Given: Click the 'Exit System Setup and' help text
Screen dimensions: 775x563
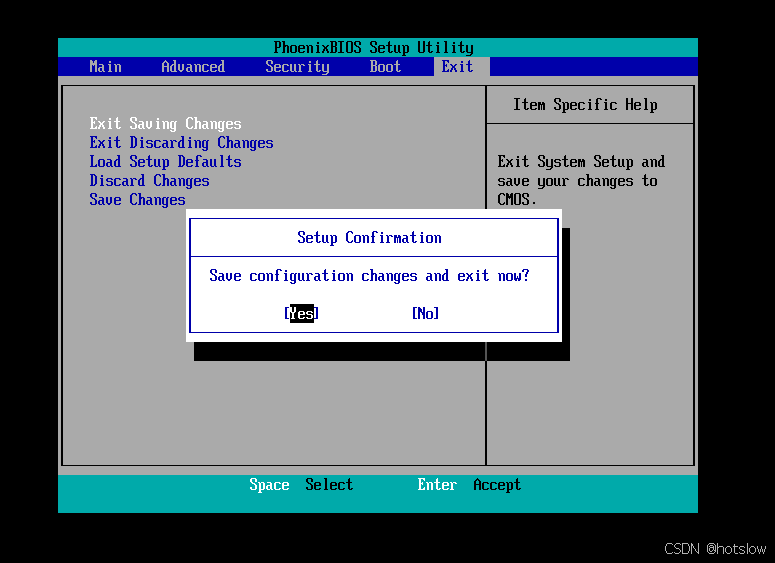Looking at the screenshot, I should tap(581, 162).
